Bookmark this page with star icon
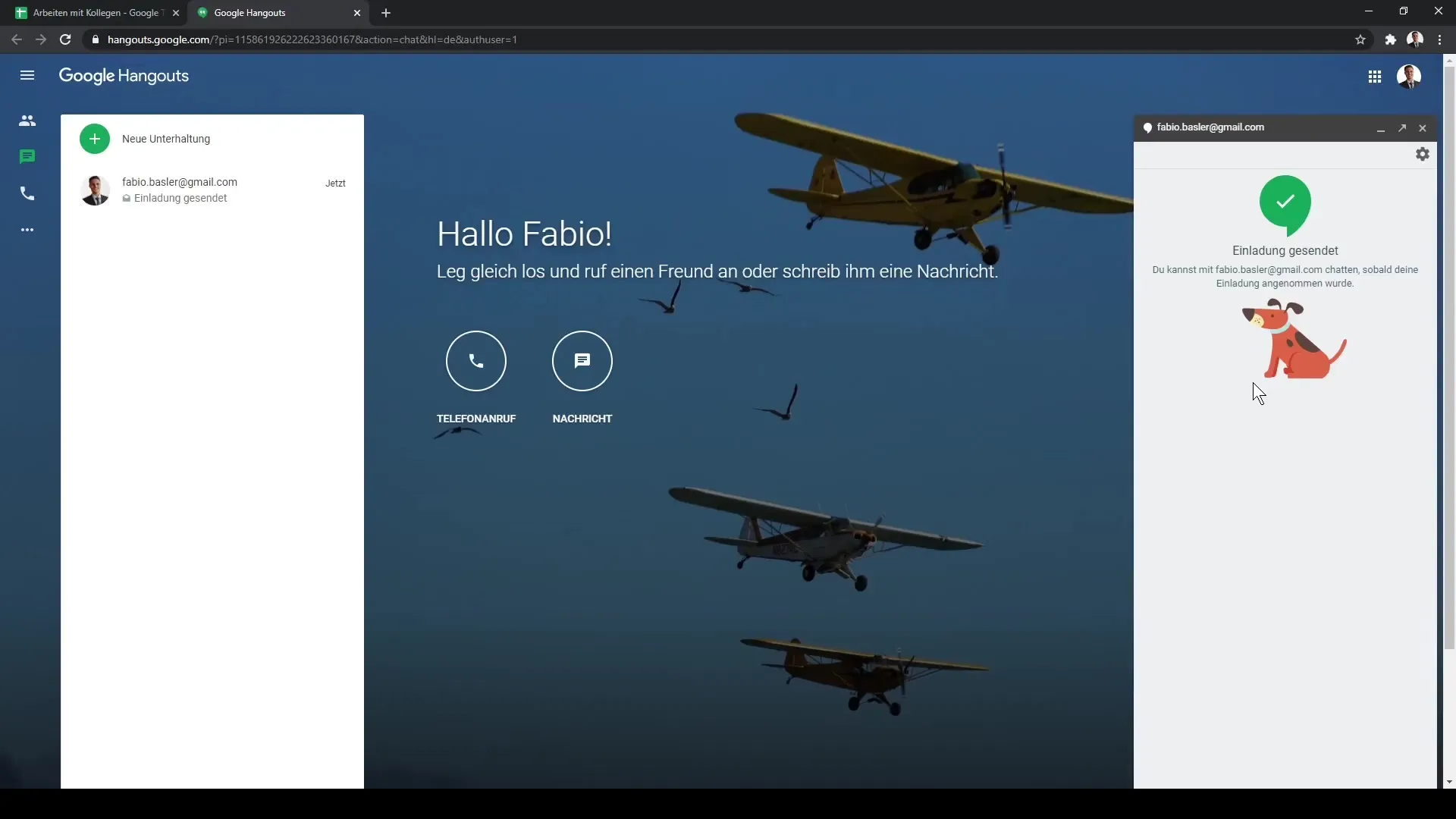Image resolution: width=1456 pixels, height=819 pixels. click(x=1360, y=39)
